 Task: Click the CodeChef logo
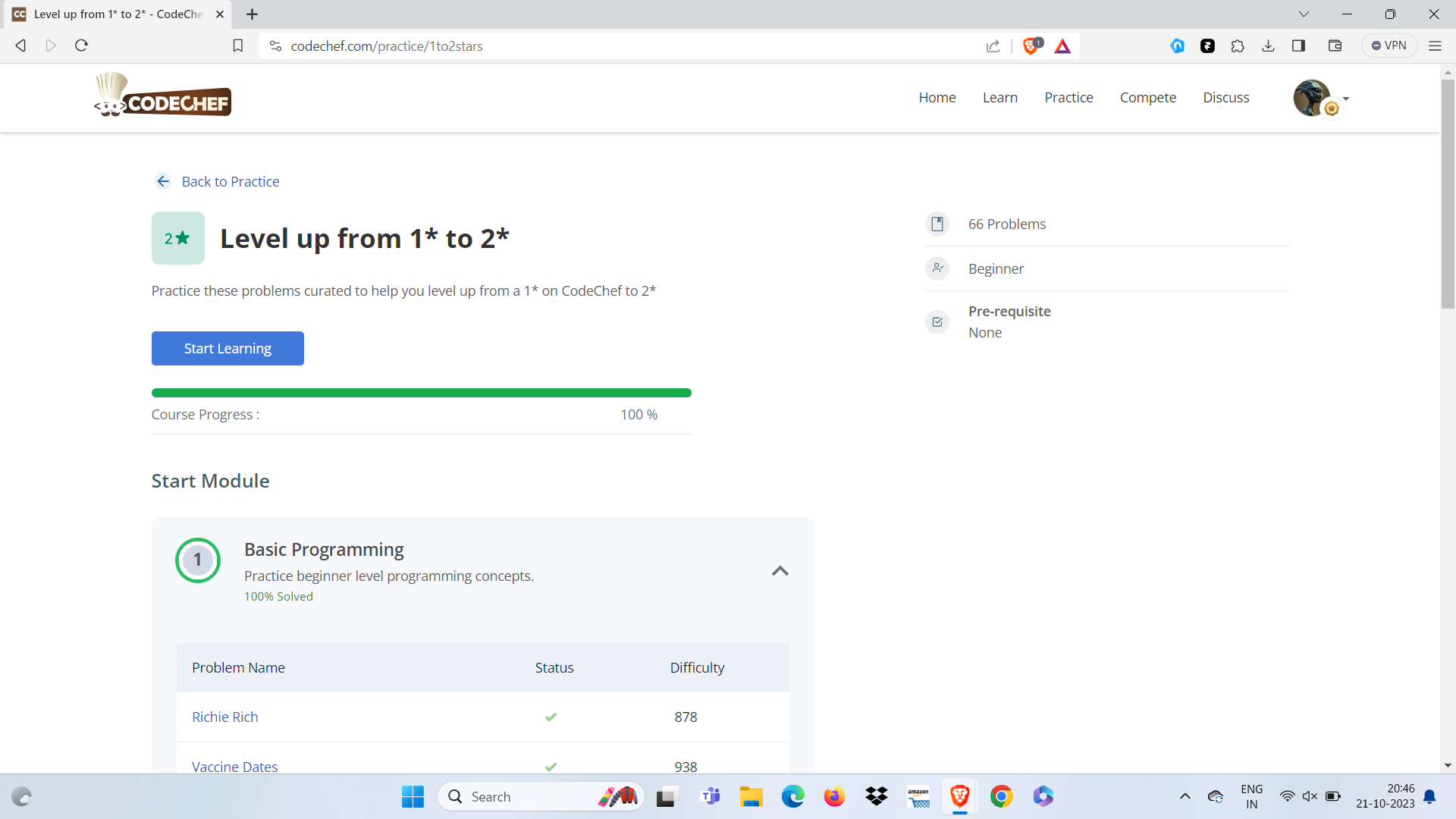pos(162,96)
